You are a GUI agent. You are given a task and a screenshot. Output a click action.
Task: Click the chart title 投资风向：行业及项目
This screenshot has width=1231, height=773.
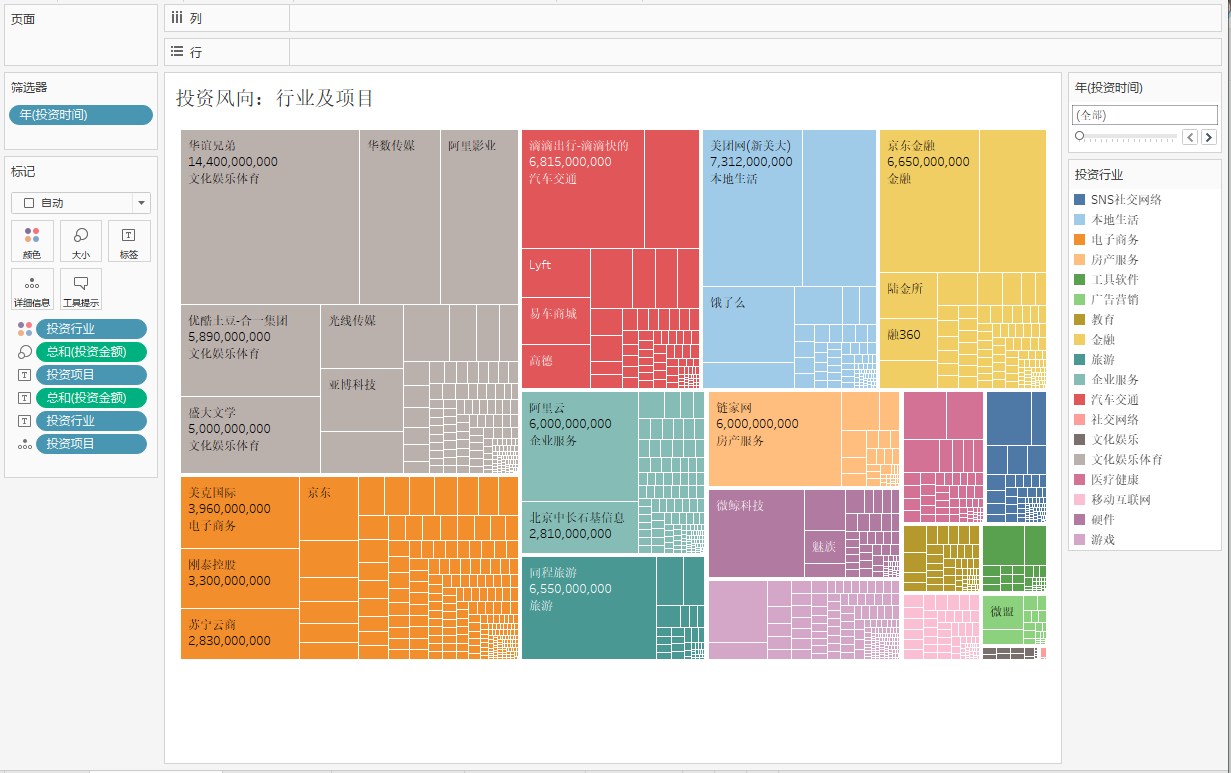275,98
